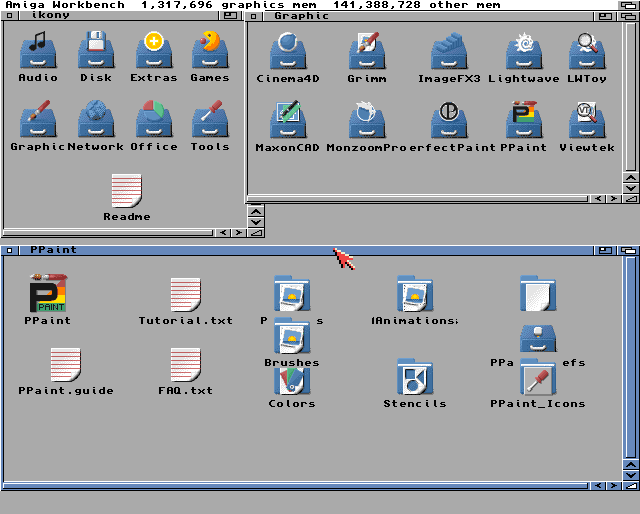The width and height of the screenshot is (640, 514).
Task: Open the PPaint.guide document
Action: click(65, 365)
